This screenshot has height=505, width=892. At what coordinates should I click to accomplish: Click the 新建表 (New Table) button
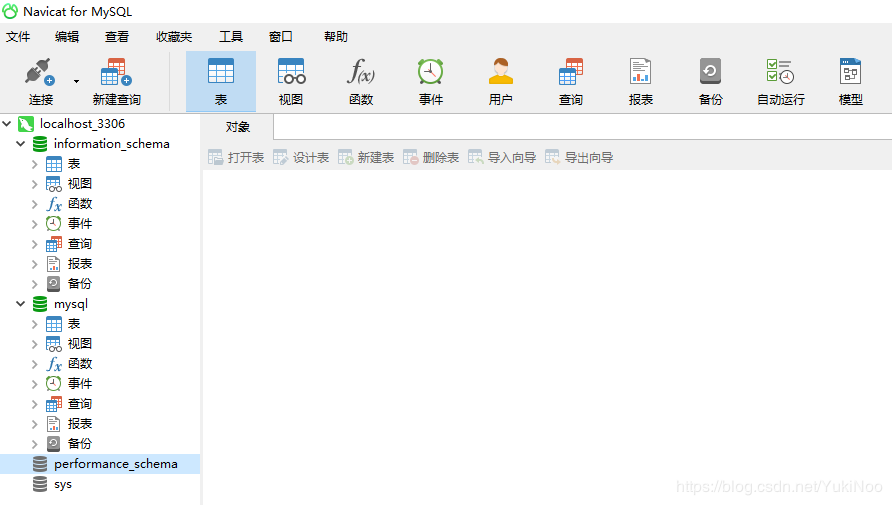[366, 158]
